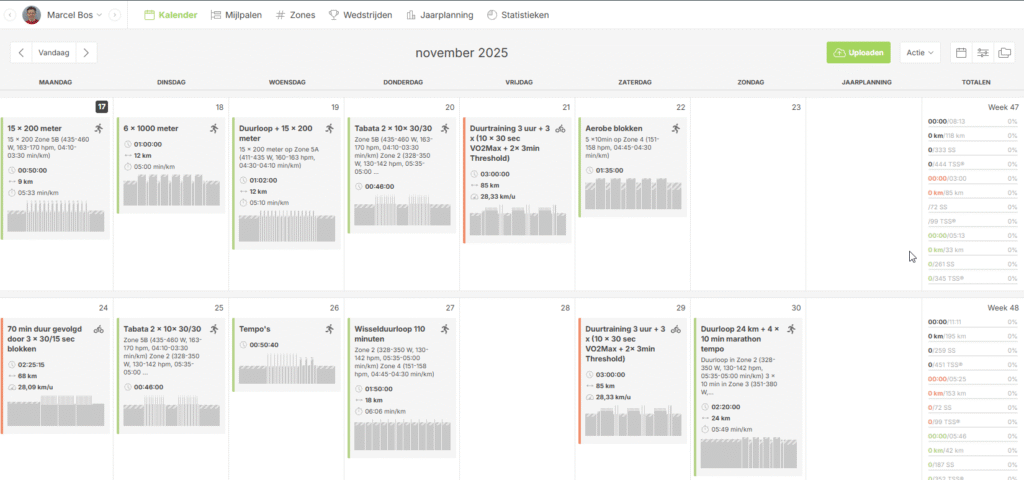Click the stacked folders icon at top right
Viewport: 1024px width, 480px height.
pos(1005,52)
